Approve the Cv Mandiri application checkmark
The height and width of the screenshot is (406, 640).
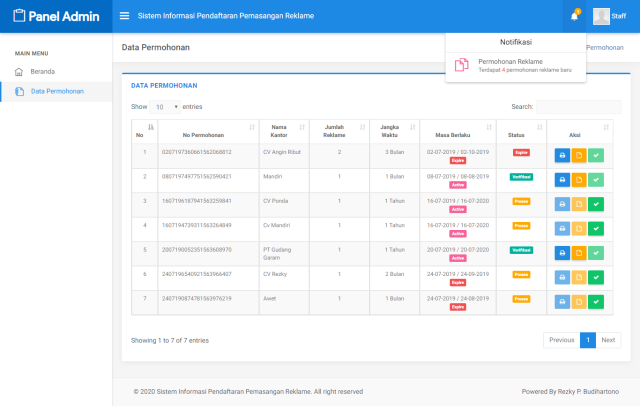[x=596, y=228]
